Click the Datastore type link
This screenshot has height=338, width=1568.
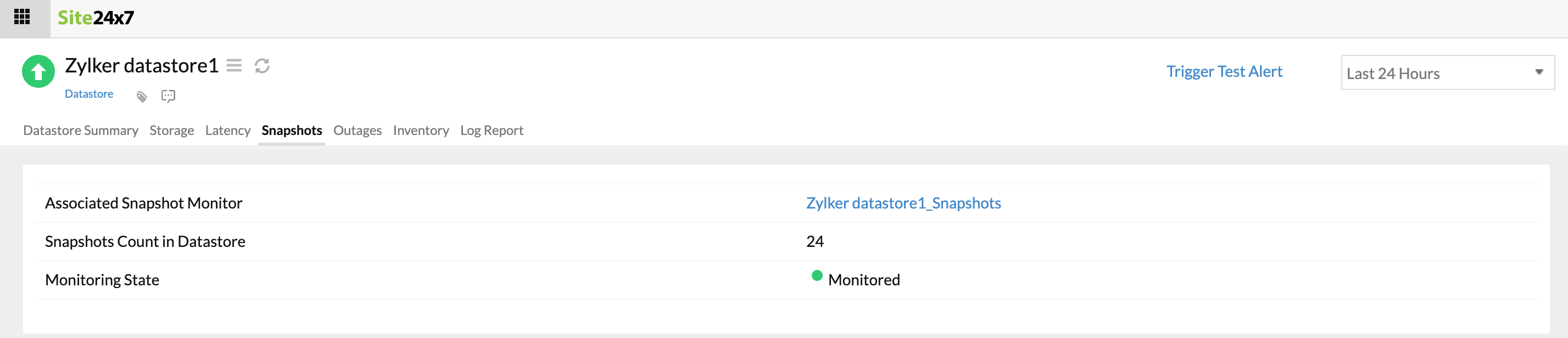point(89,94)
